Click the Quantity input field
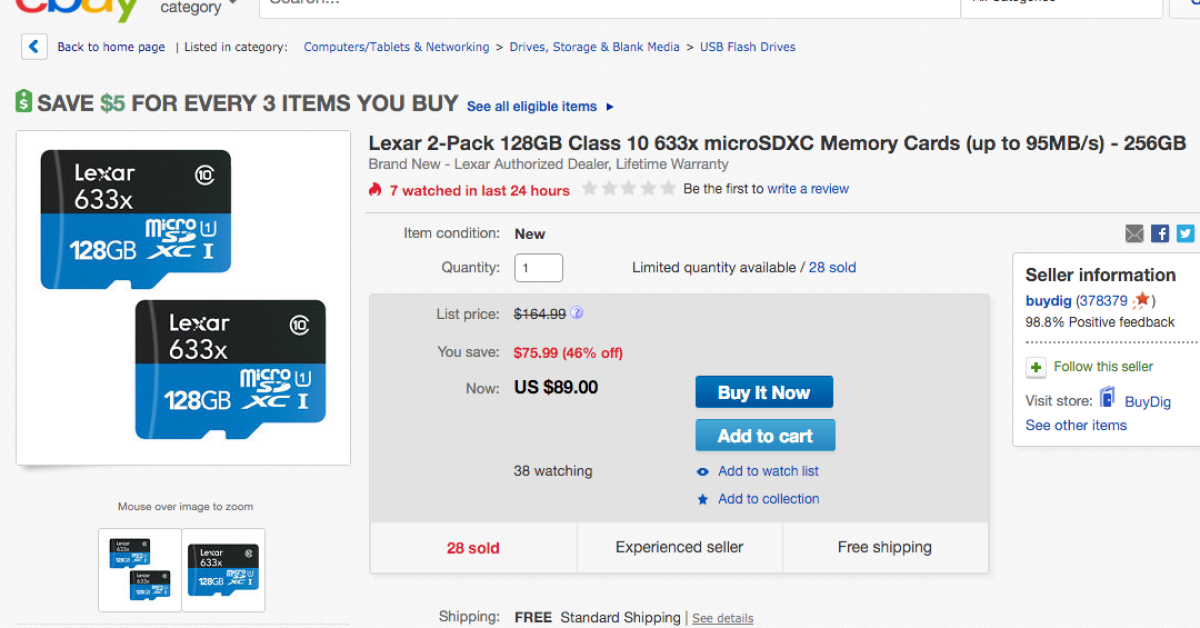The height and width of the screenshot is (628, 1200). tap(538, 268)
